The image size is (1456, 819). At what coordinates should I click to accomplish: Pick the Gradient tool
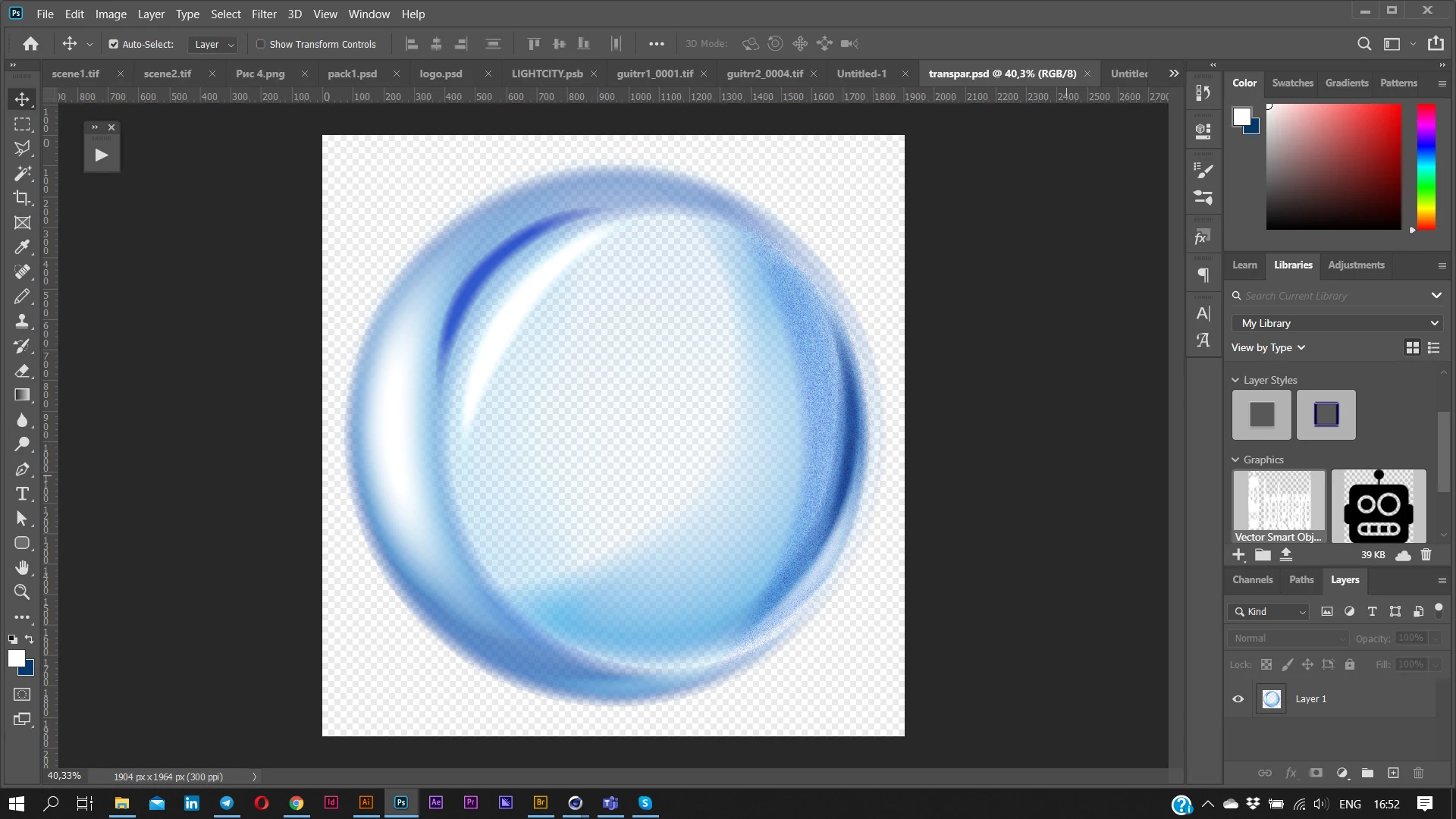[x=22, y=395]
